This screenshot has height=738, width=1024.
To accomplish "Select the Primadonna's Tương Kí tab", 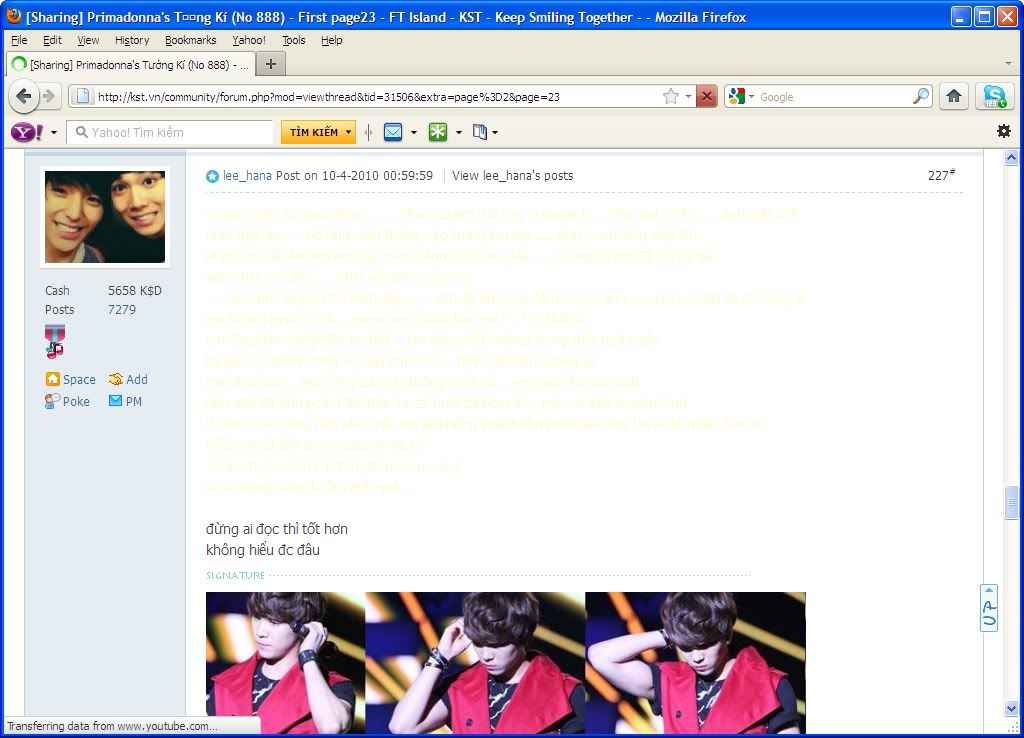I will click(x=129, y=64).
